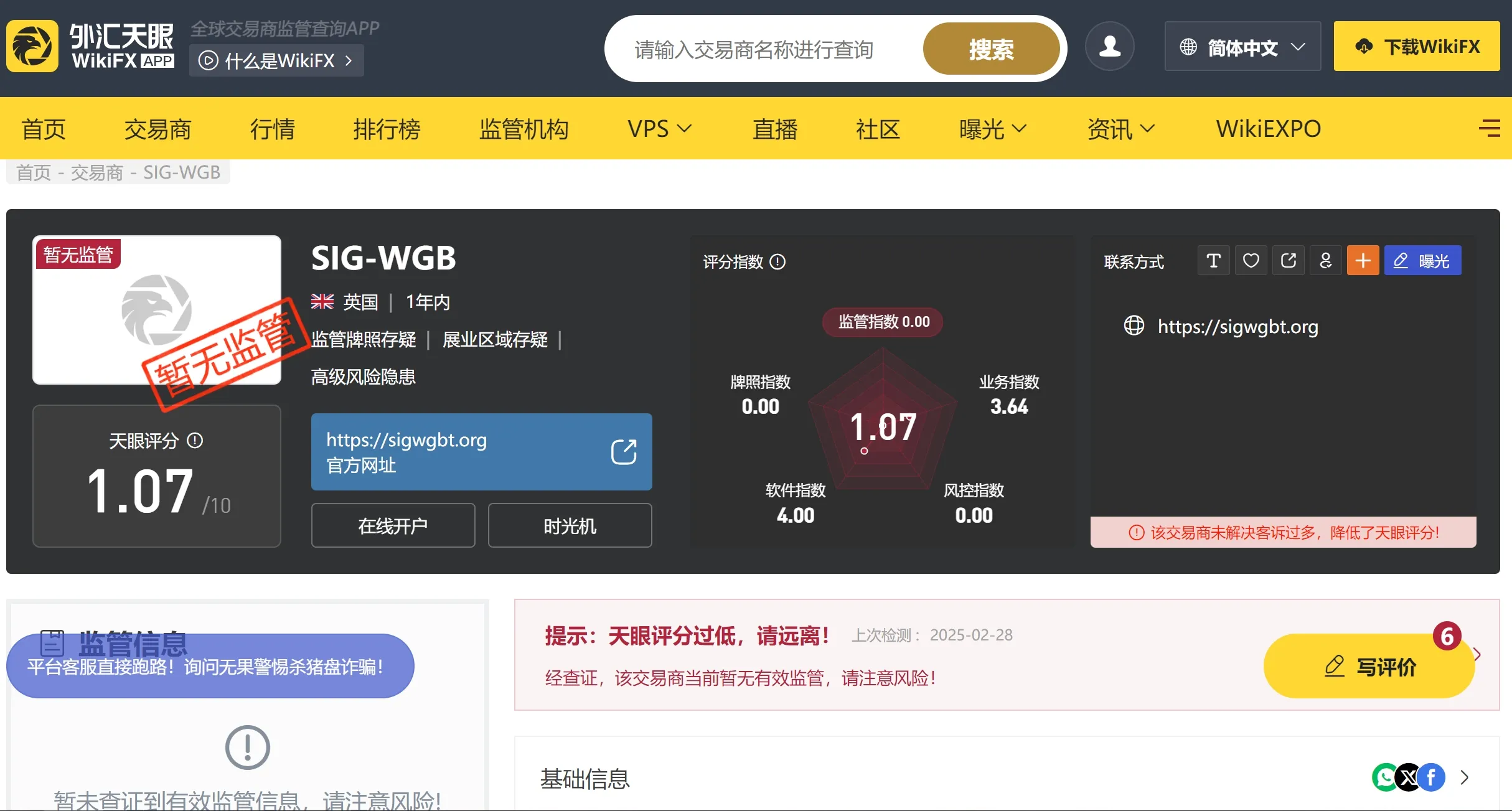Click the 搜索 search button
This screenshot has width=1512, height=811.
point(991,49)
